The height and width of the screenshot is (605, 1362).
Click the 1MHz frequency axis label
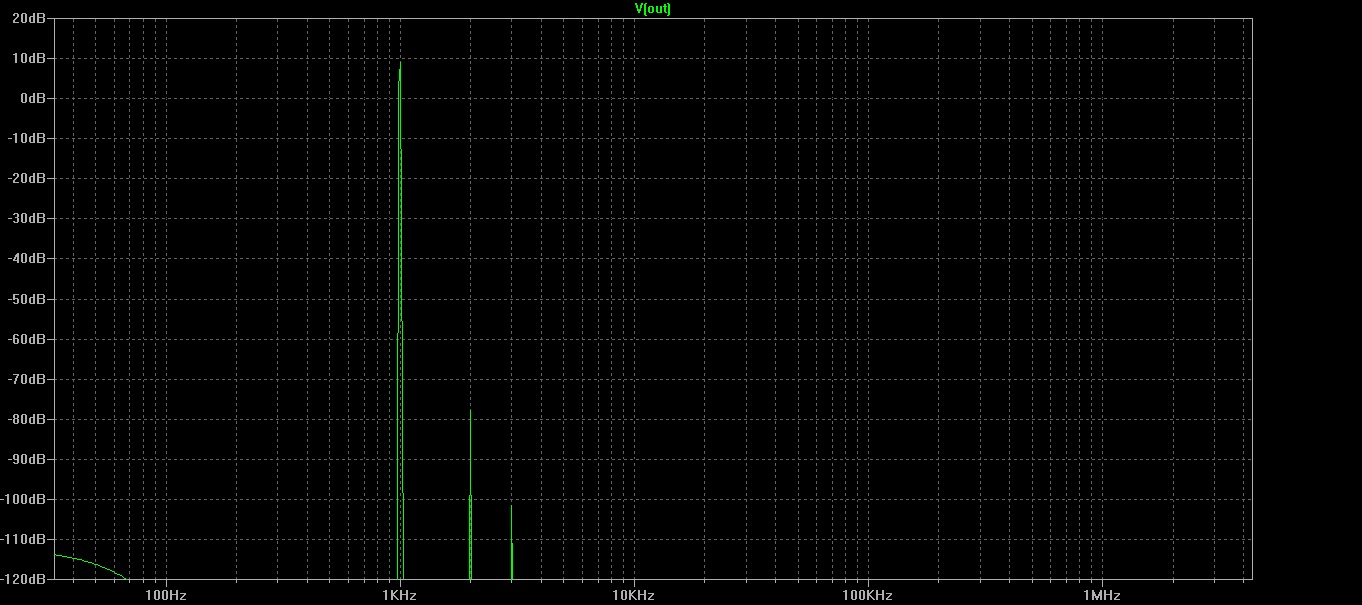pyautogui.click(x=1101, y=595)
